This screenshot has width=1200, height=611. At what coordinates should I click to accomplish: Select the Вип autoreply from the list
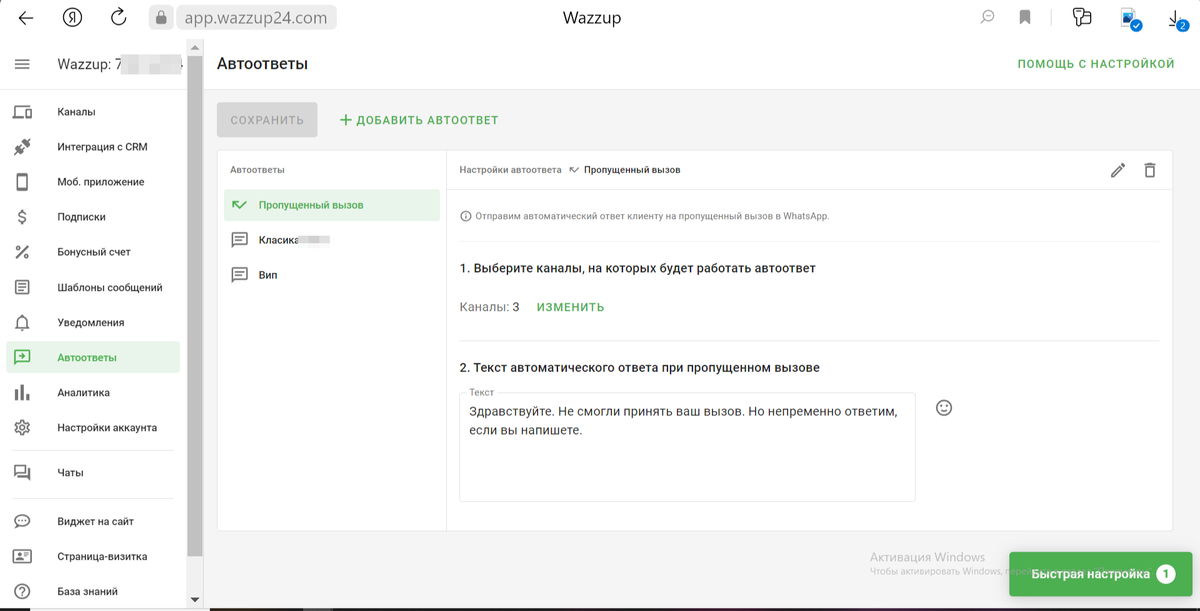click(x=265, y=274)
